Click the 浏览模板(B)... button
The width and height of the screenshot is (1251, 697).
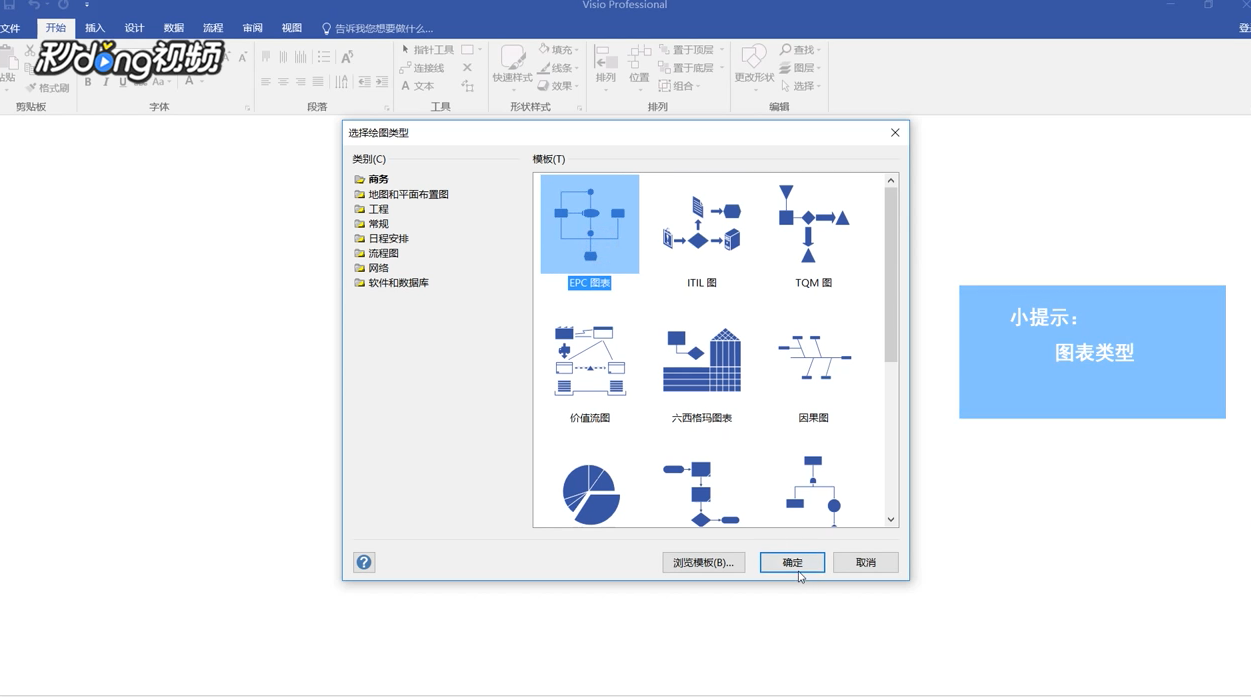click(704, 563)
